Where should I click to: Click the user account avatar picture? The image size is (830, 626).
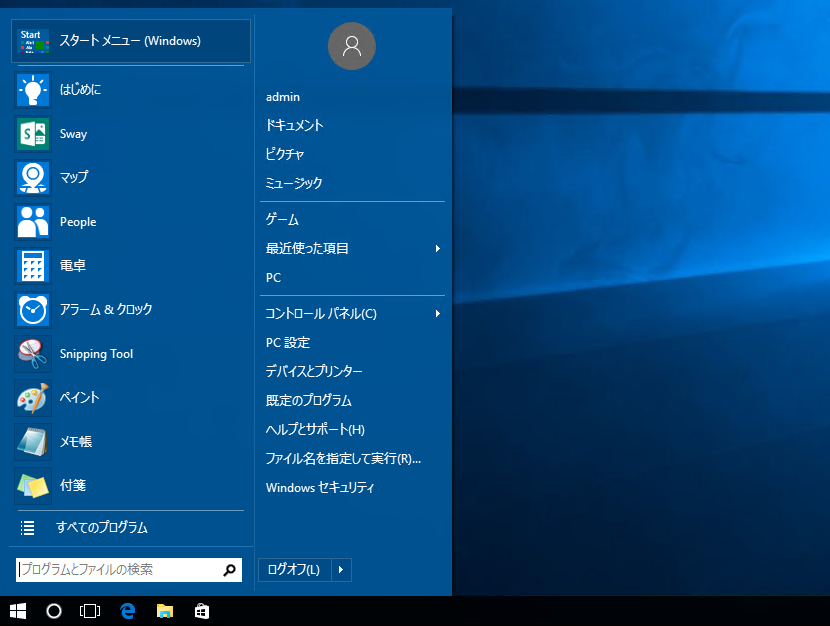(351, 46)
